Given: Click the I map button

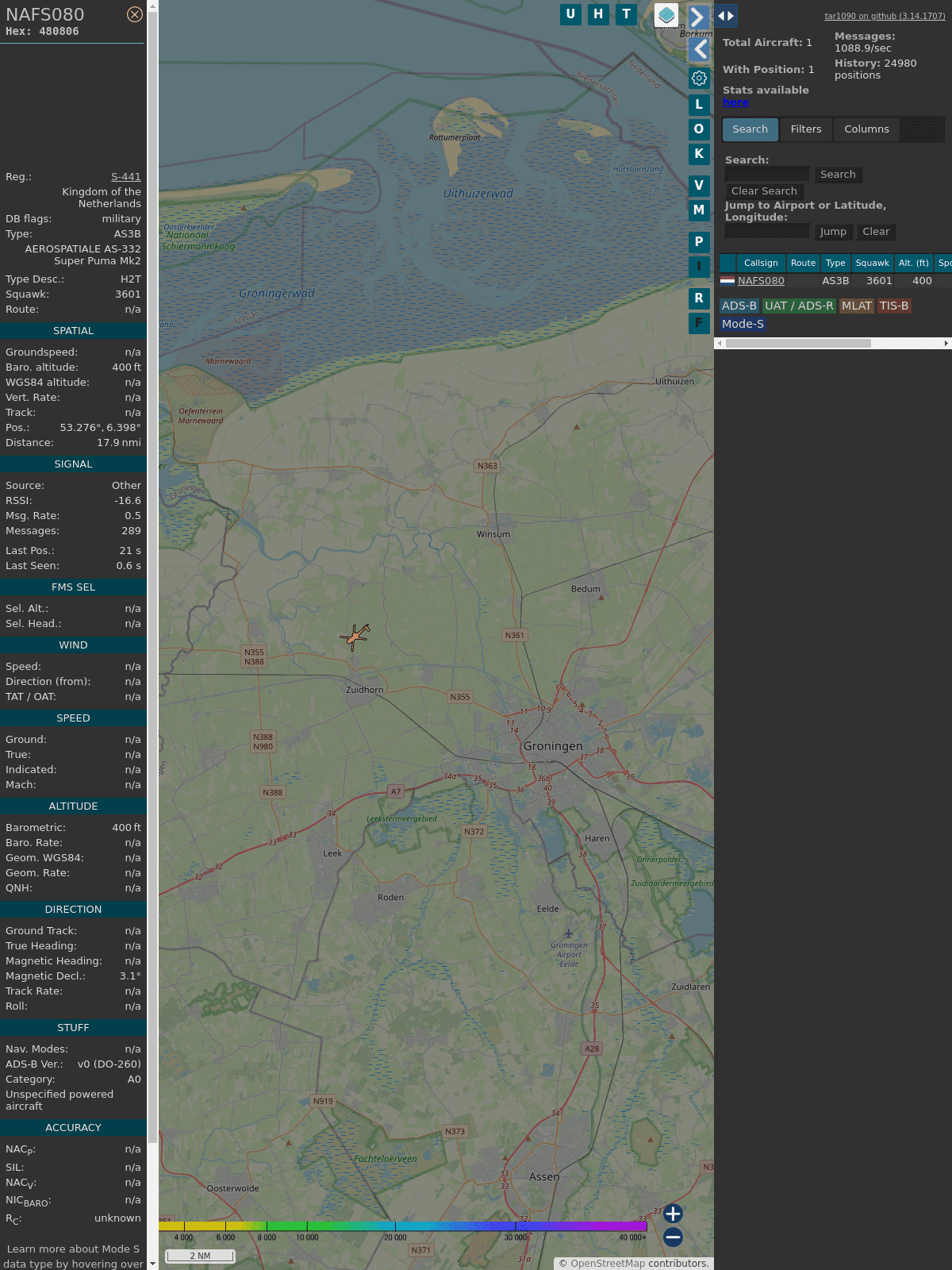Looking at the screenshot, I should pyautogui.click(x=699, y=267).
